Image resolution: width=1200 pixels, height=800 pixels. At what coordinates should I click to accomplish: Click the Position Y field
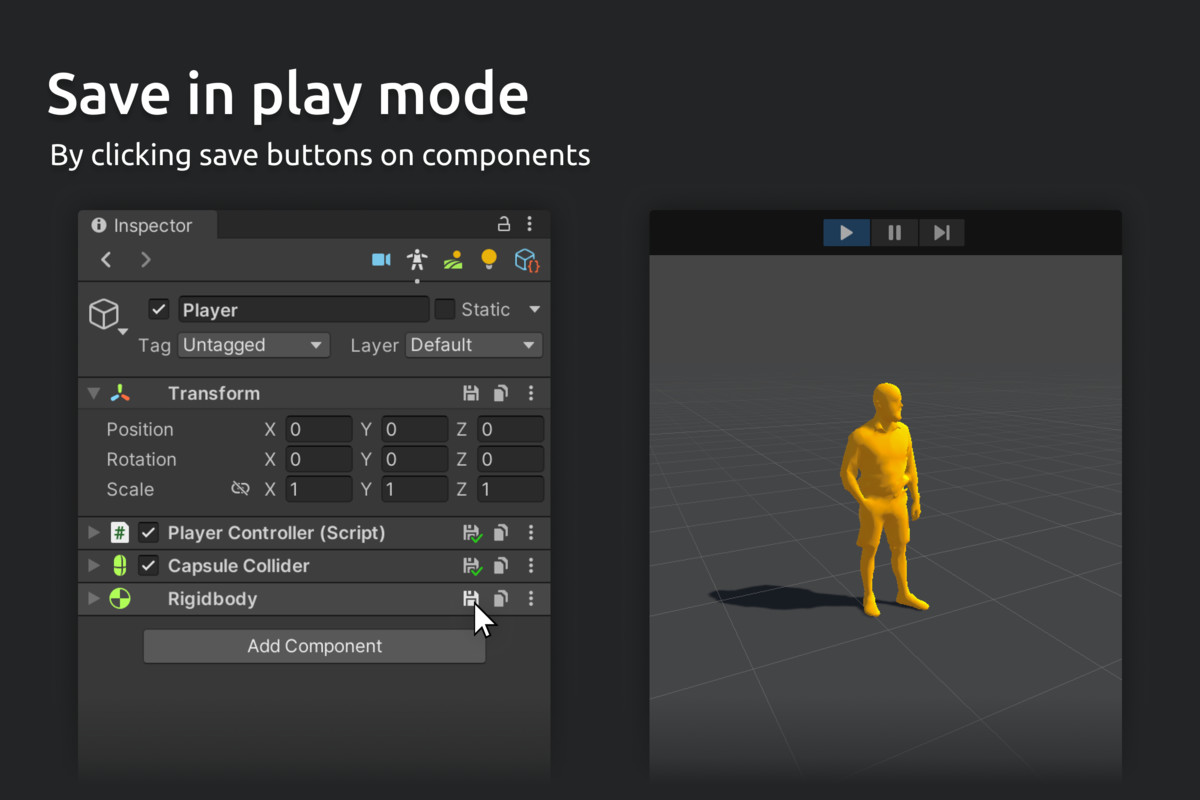tap(415, 430)
